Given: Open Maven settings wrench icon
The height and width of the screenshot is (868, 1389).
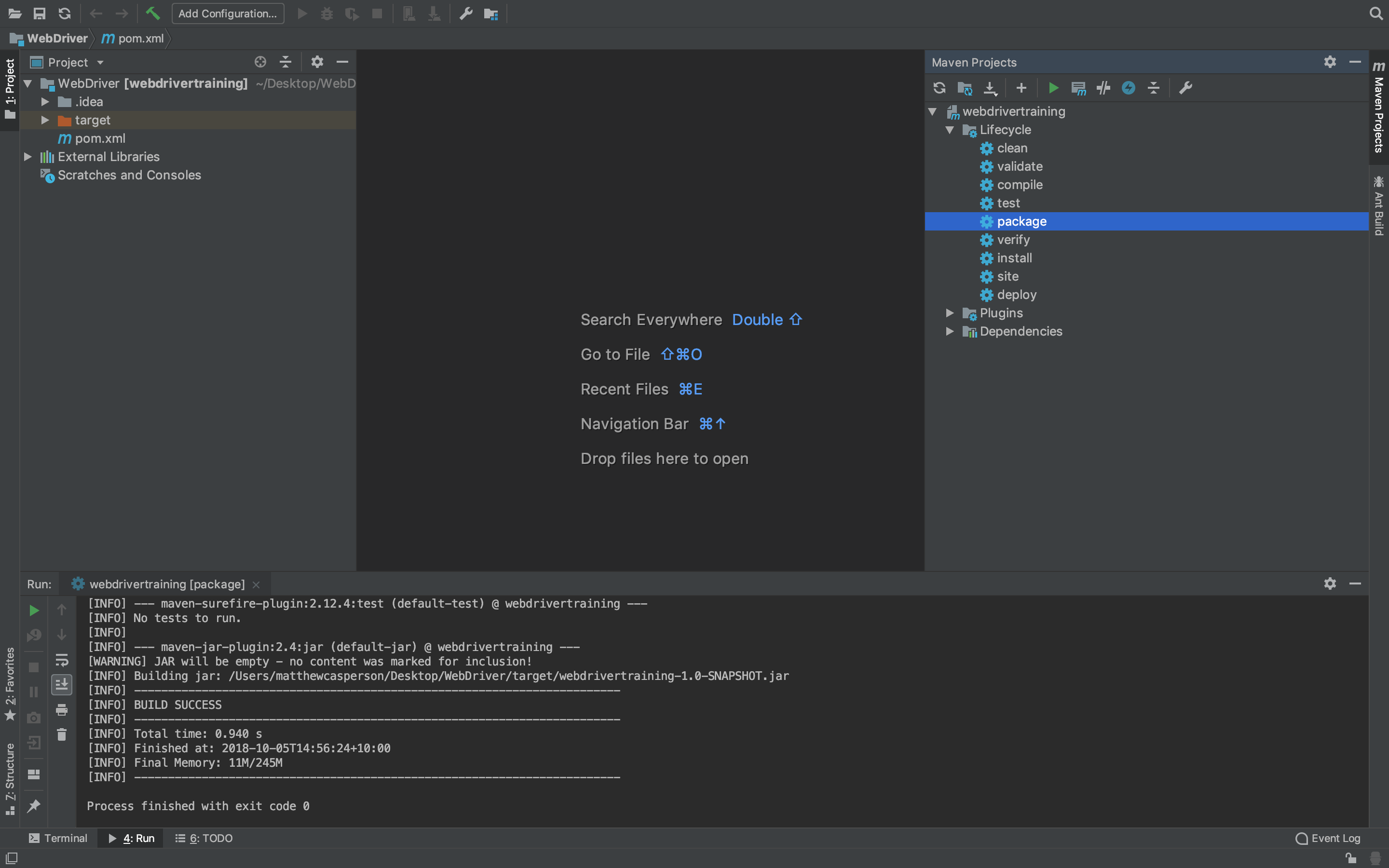Looking at the screenshot, I should click(x=1185, y=88).
